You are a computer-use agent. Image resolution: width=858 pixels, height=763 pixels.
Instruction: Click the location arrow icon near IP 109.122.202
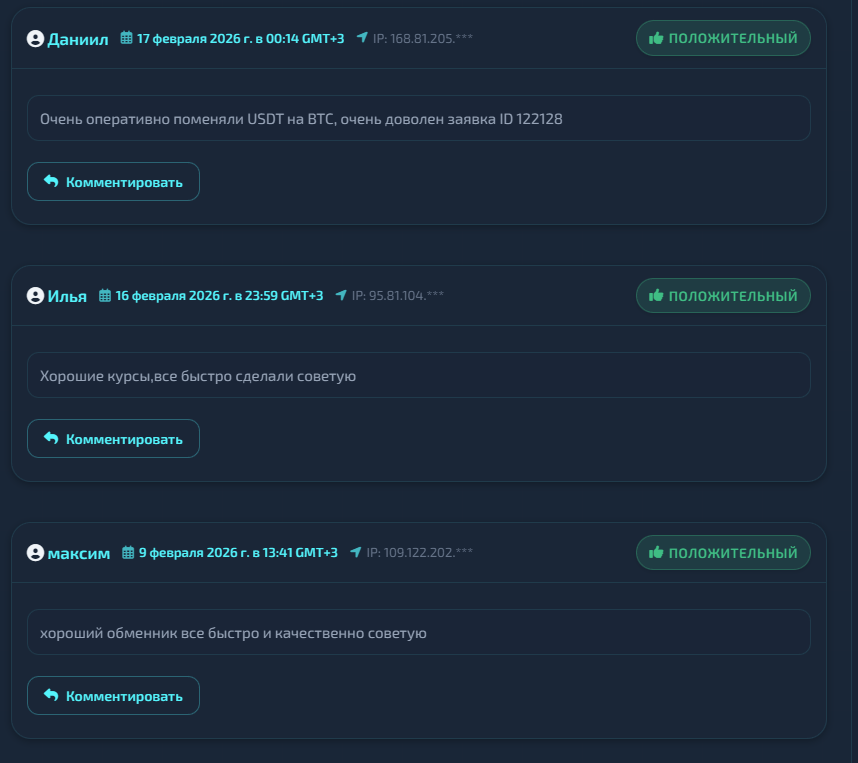coord(356,552)
